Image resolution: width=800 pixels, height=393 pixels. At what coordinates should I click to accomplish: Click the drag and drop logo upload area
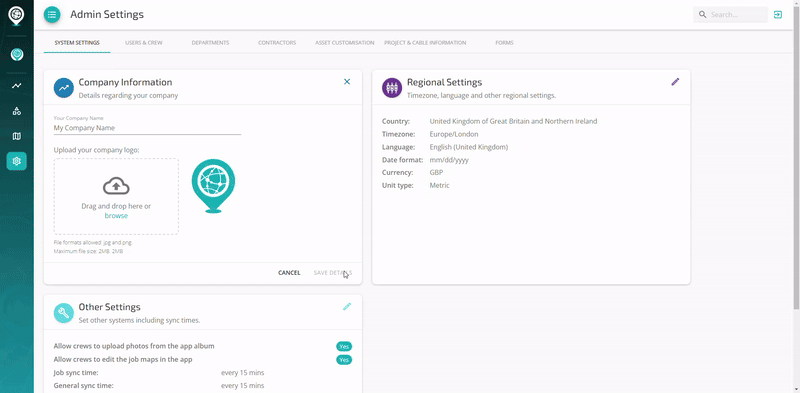click(x=116, y=196)
